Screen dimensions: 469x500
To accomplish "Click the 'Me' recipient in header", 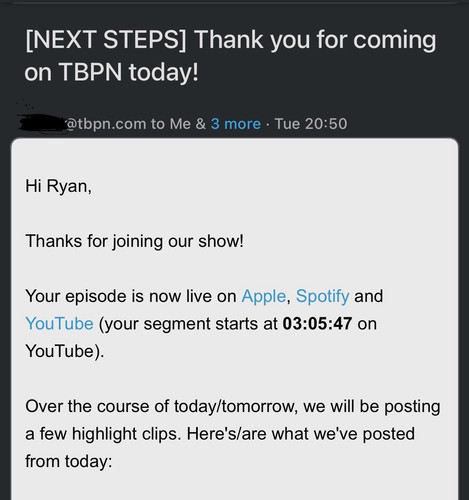I will (180, 124).
